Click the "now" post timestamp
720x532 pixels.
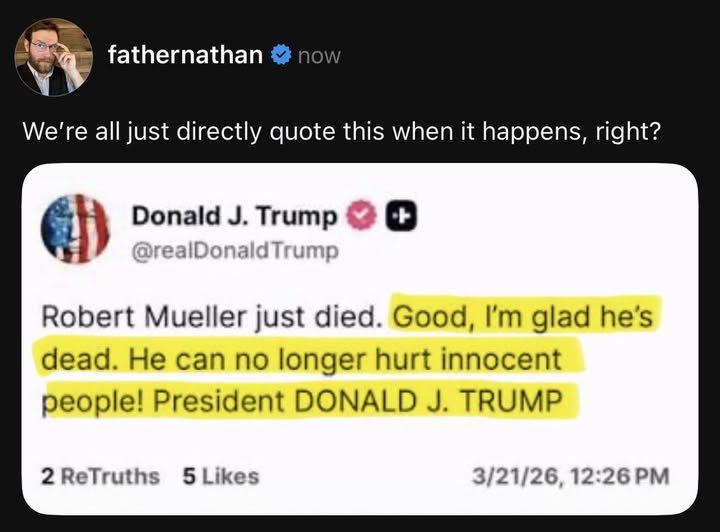pyautogui.click(x=319, y=57)
